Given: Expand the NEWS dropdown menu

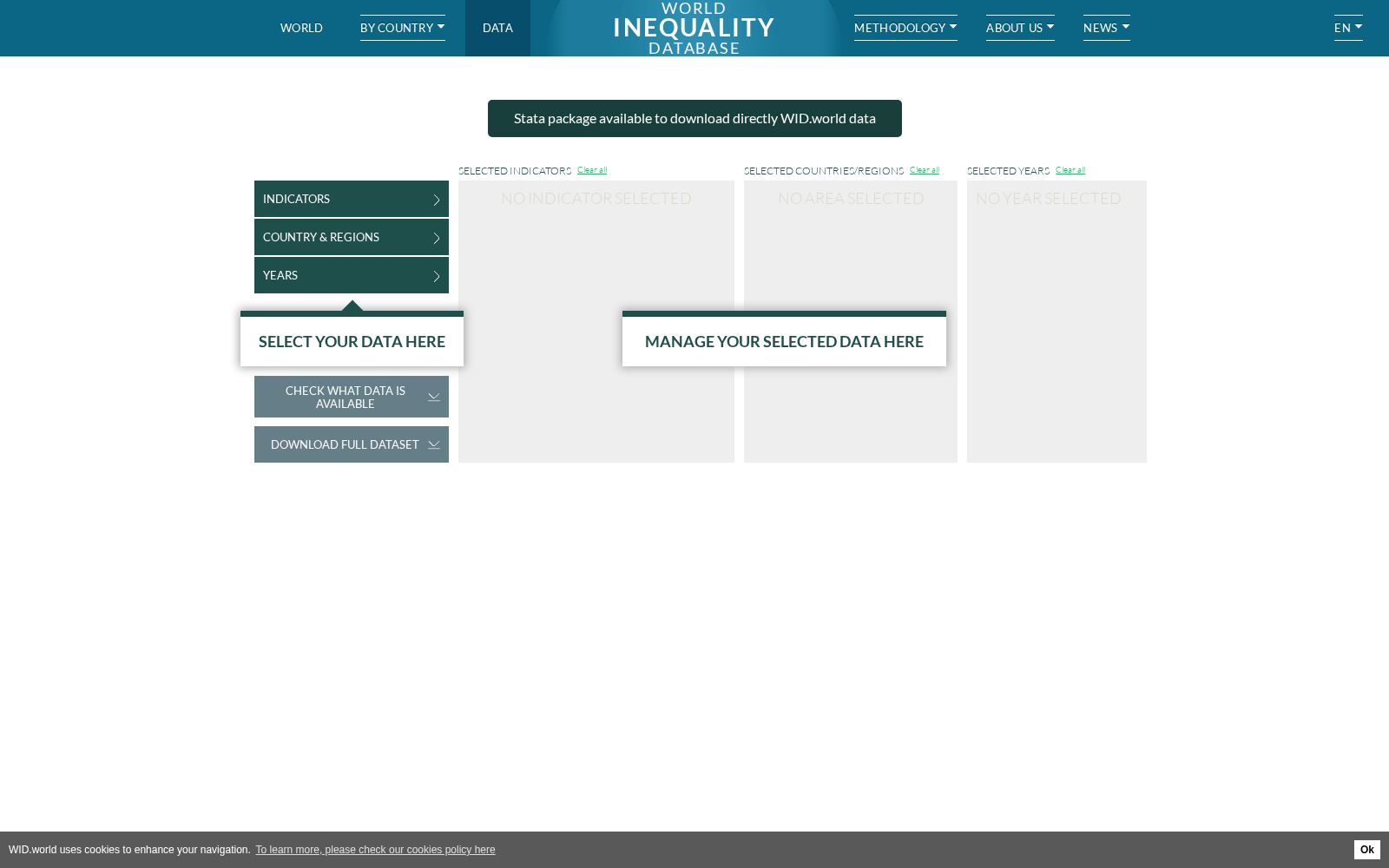Looking at the screenshot, I should (1107, 28).
